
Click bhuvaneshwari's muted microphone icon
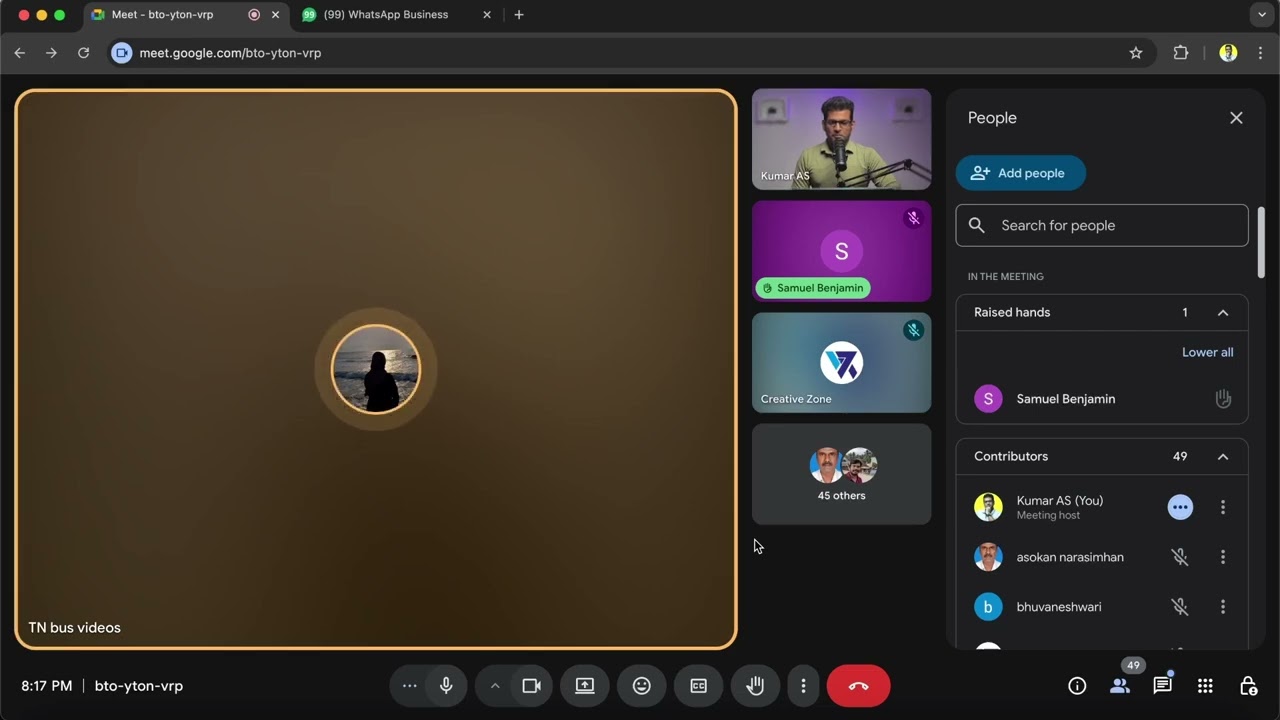(1180, 607)
